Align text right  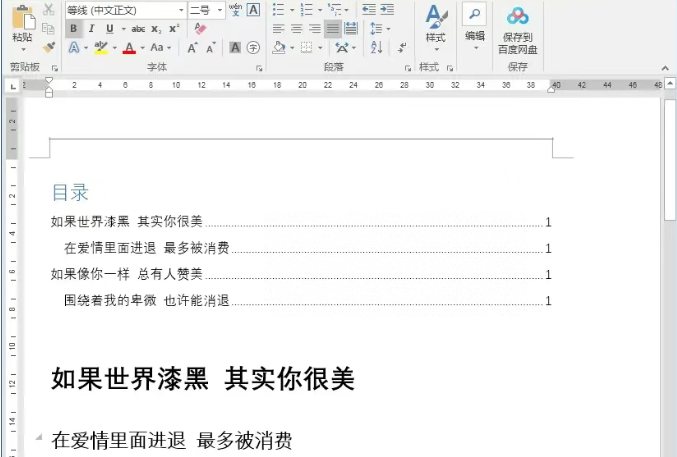pyautogui.click(x=315, y=29)
